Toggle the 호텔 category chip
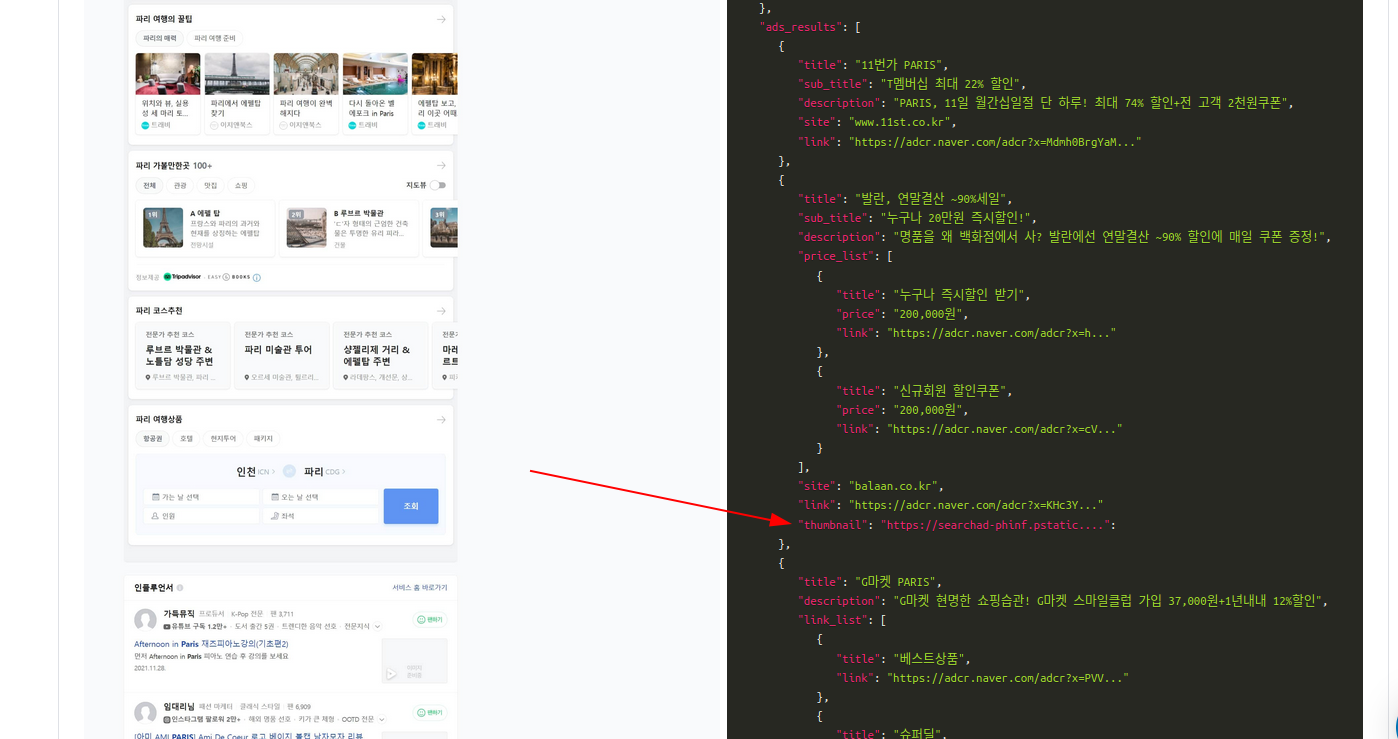The height and width of the screenshot is (739, 1398). point(185,438)
